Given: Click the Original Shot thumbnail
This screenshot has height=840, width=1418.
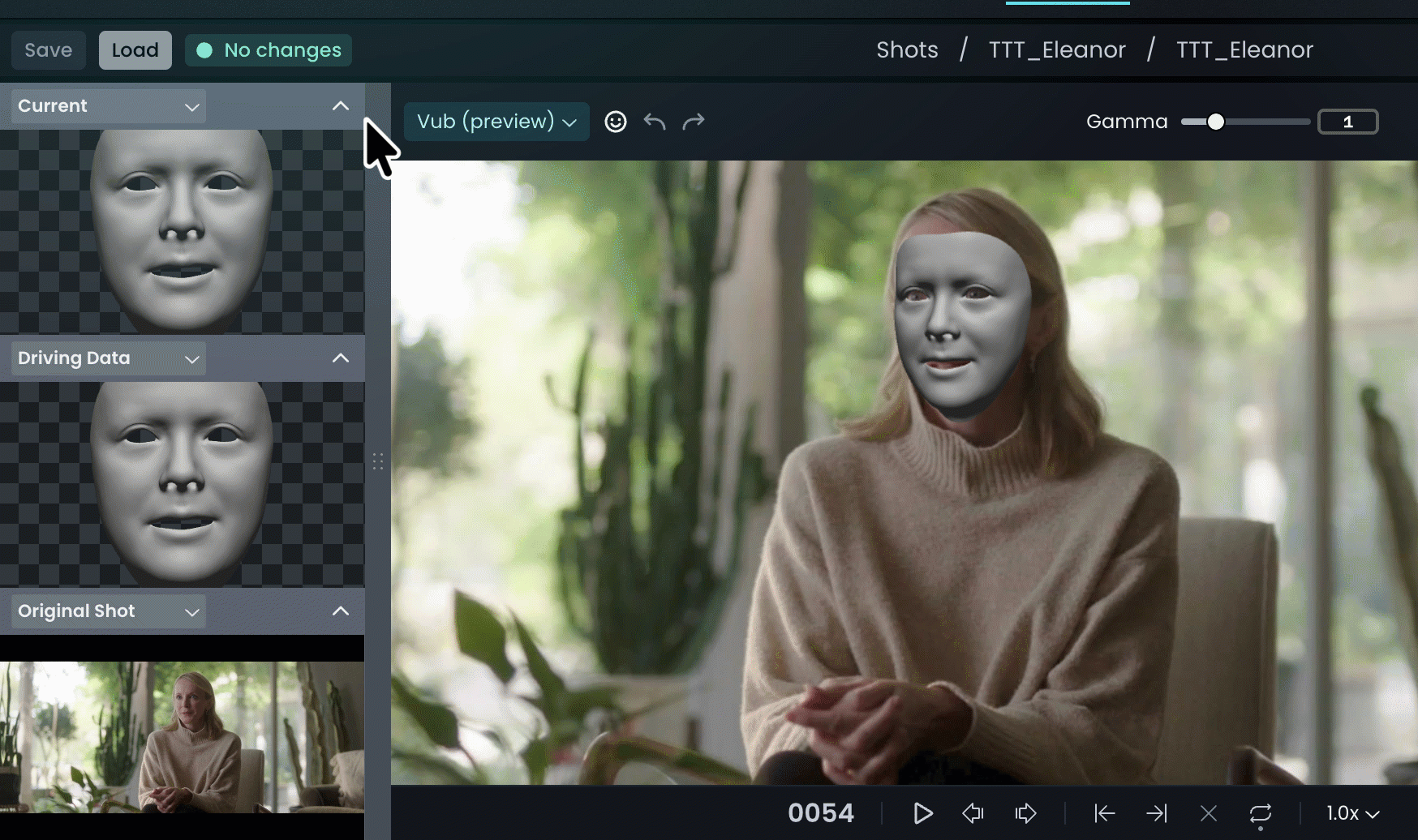Looking at the screenshot, I should [182, 737].
